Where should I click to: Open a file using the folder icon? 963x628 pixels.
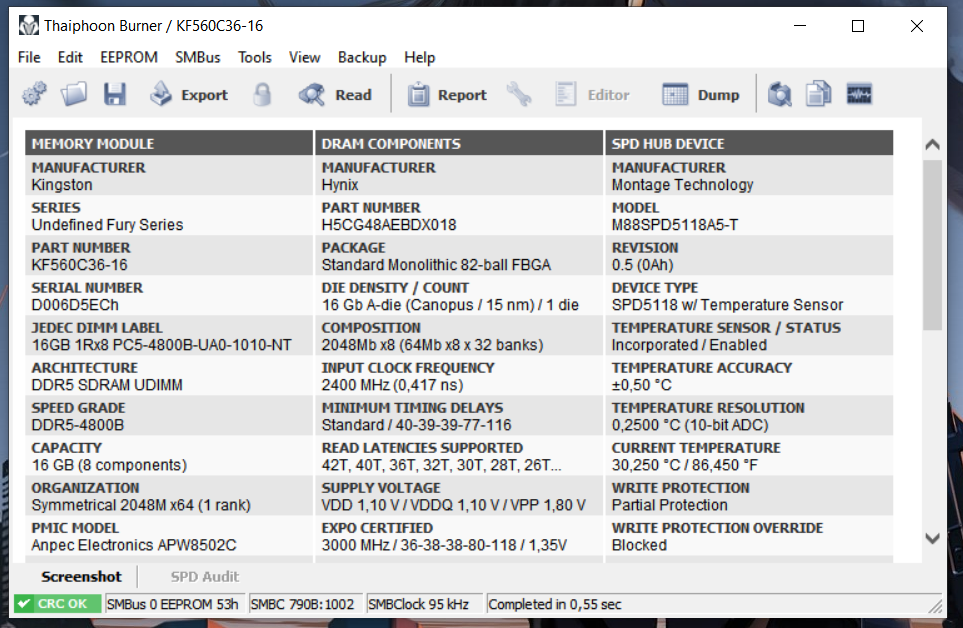tap(74, 95)
